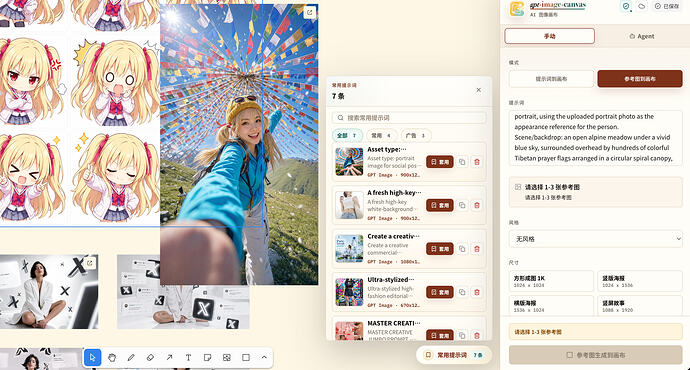Delete the Ultra-stylized prompt
Viewport: 690px width, 370px height.
point(477,292)
